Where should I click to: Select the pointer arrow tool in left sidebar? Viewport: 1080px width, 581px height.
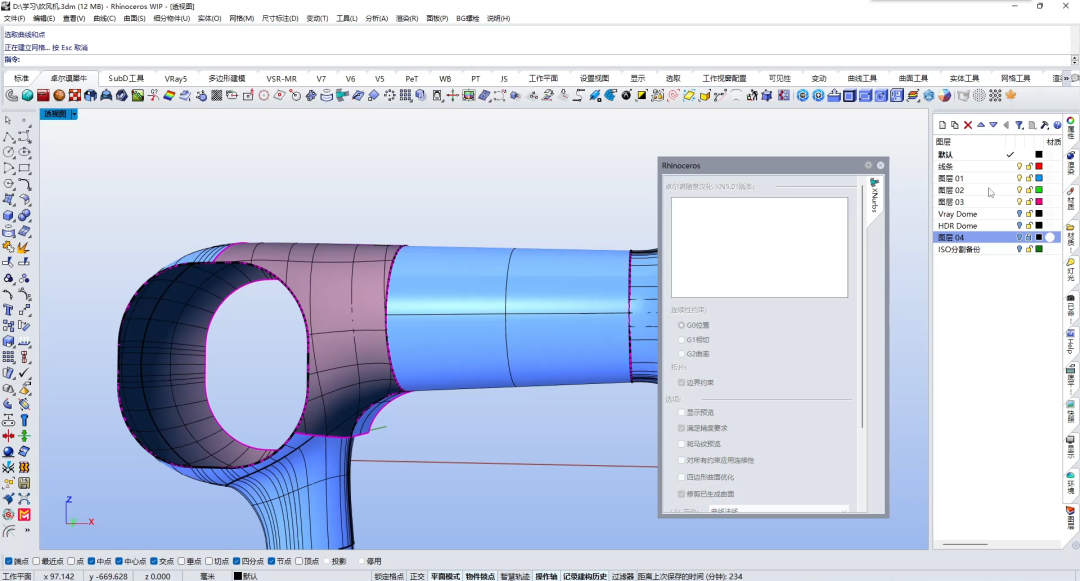point(8,120)
